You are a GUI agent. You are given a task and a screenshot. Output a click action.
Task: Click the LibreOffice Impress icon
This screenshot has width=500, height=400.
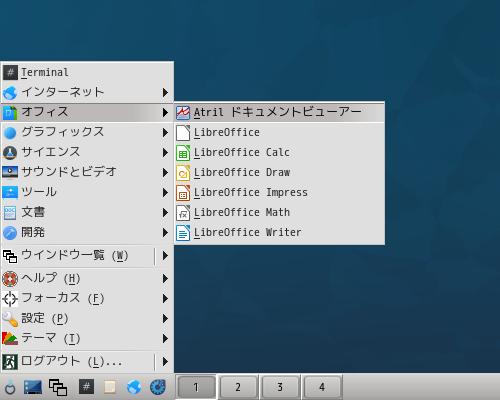click(183, 192)
